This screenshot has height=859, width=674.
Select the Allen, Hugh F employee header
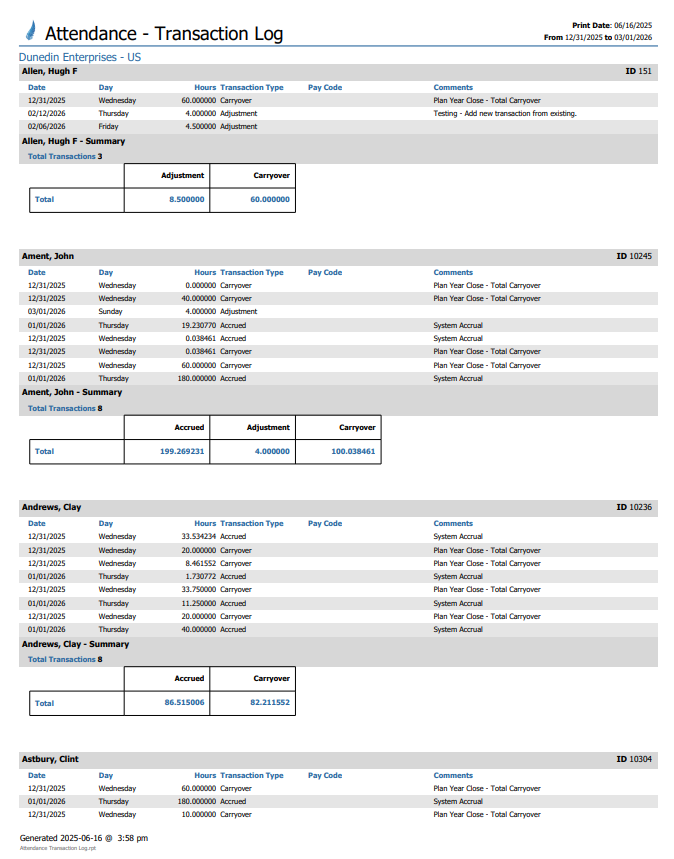[49, 72]
